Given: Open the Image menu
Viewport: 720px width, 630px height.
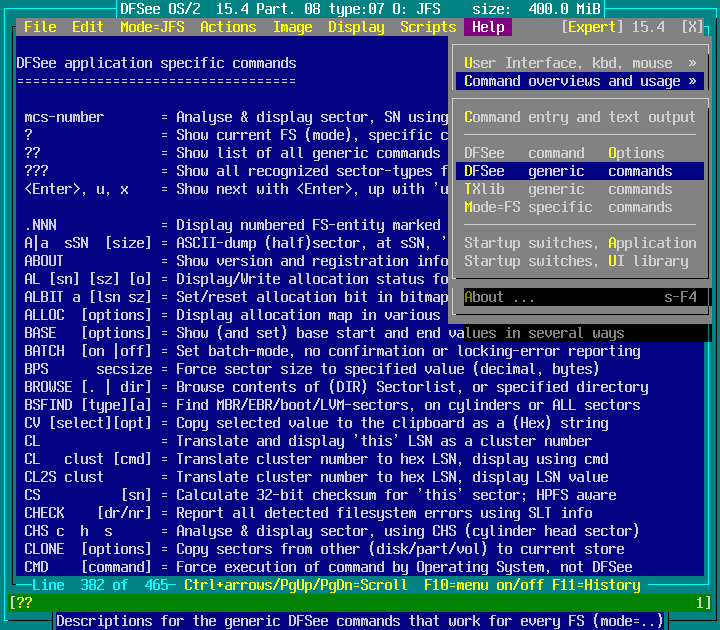Looking at the screenshot, I should pyautogui.click(x=292, y=27).
